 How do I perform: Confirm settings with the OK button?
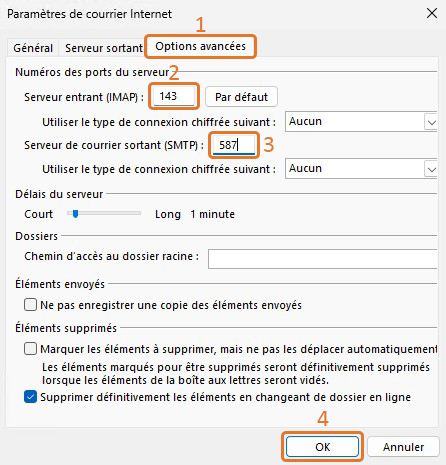[322, 447]
